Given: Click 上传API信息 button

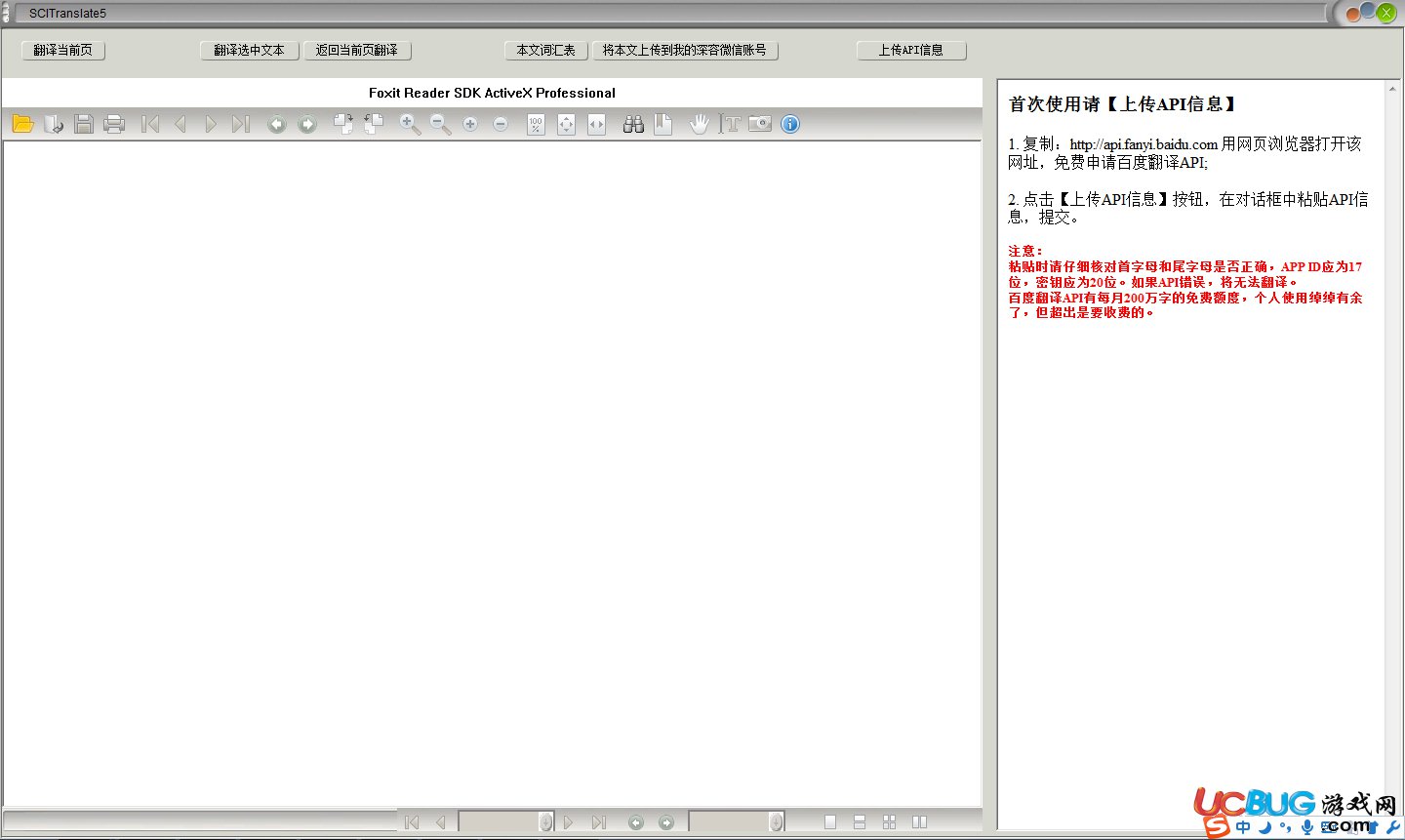Looking at the screenshot, I should click(x=911, y=50).
